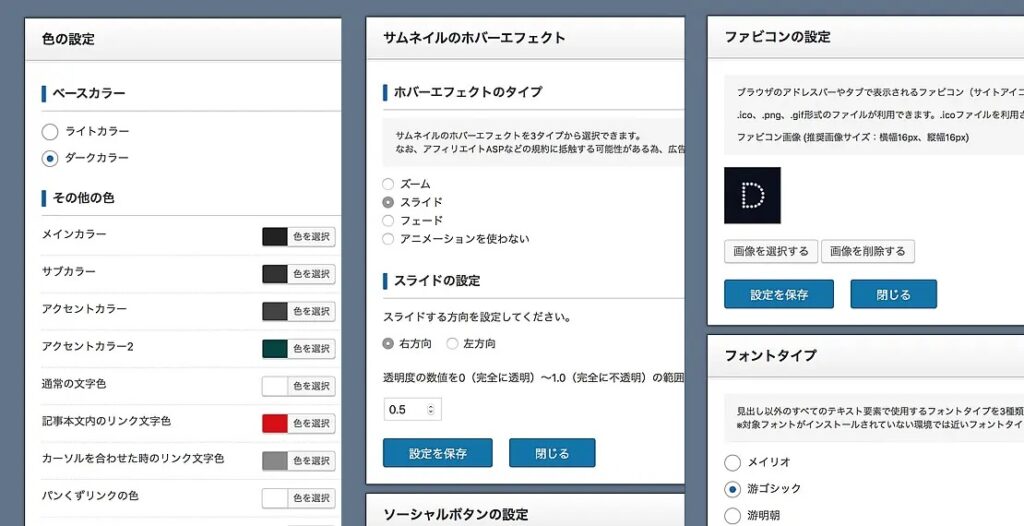Select the メイリオ font type
The height and width of the screenshot is (526, 1024).
[x=733, y=463]
